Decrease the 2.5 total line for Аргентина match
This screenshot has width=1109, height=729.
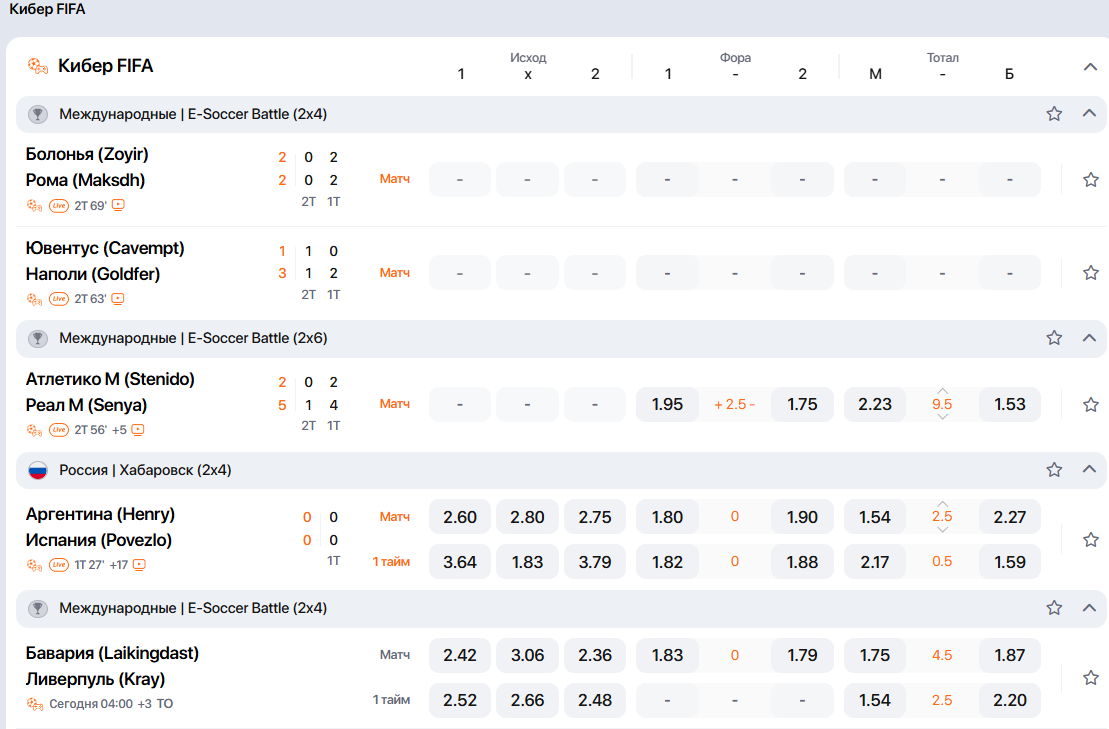942,530
